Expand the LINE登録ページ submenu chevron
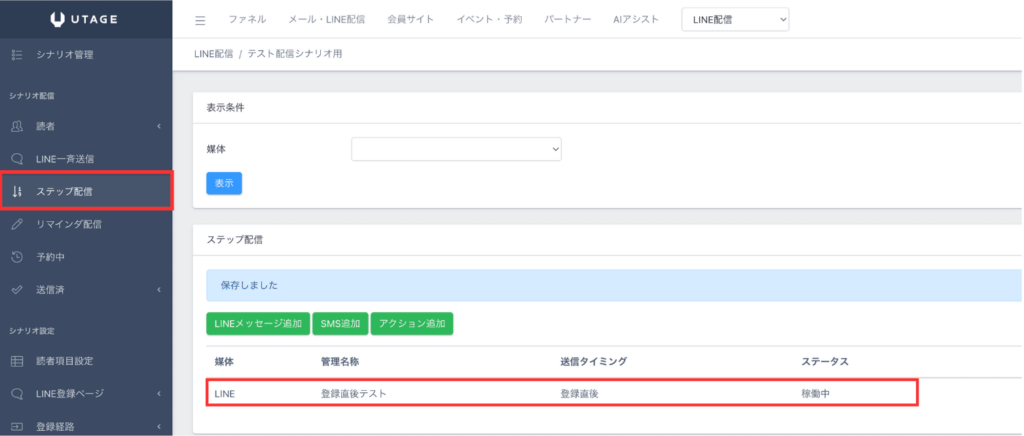The image size is (1024, 436). 159,394
